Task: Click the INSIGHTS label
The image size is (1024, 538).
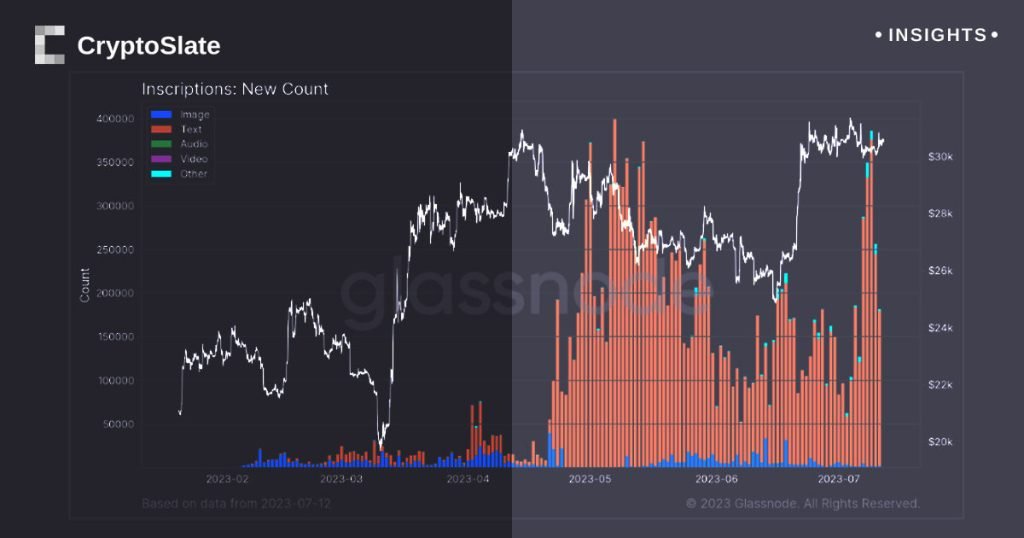Action: (x=936, y=35)
